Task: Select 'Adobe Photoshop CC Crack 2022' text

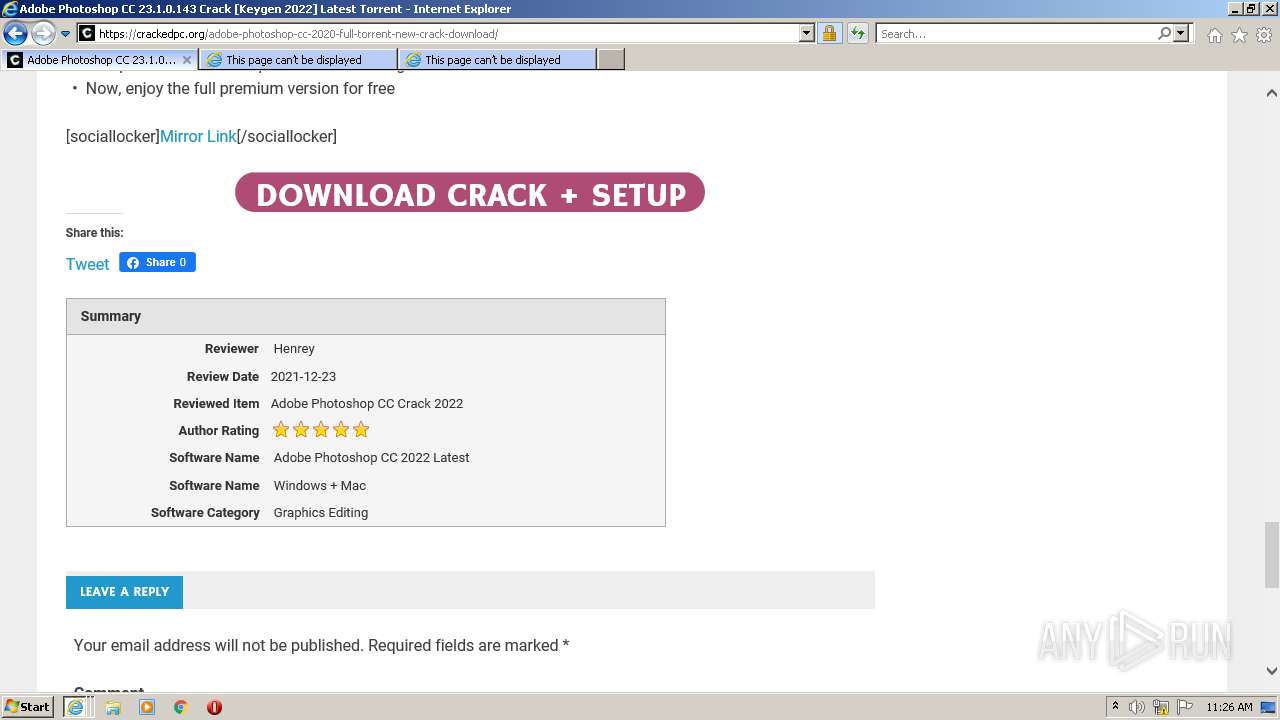Action: [x=367, y=404]
